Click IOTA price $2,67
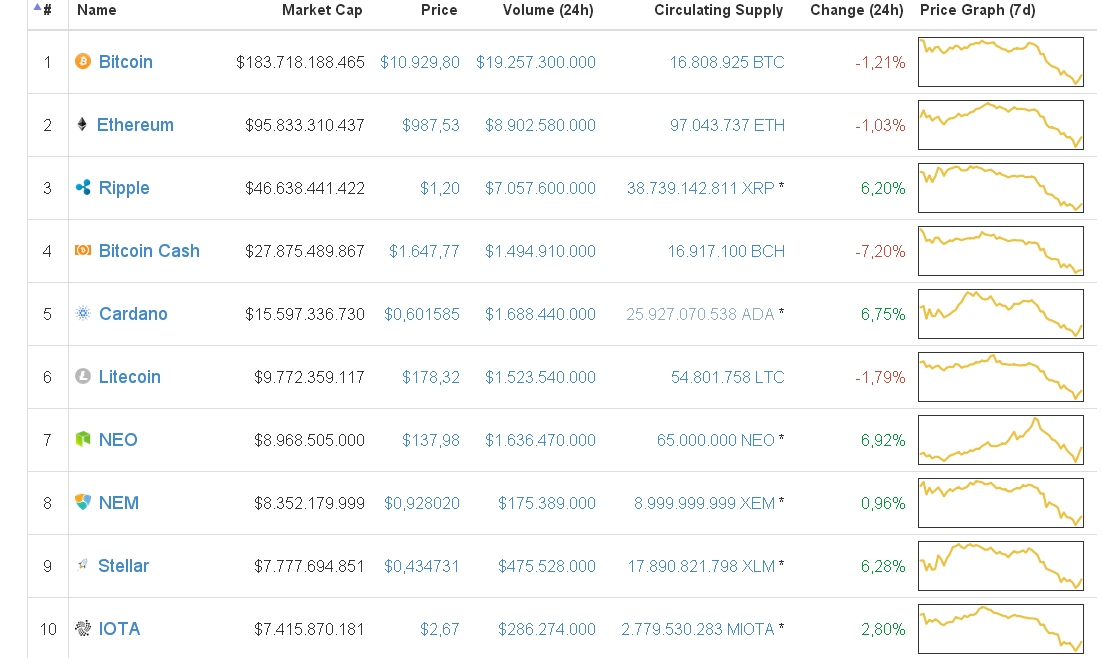The image size is (1102, 658). tap(439, 629)
